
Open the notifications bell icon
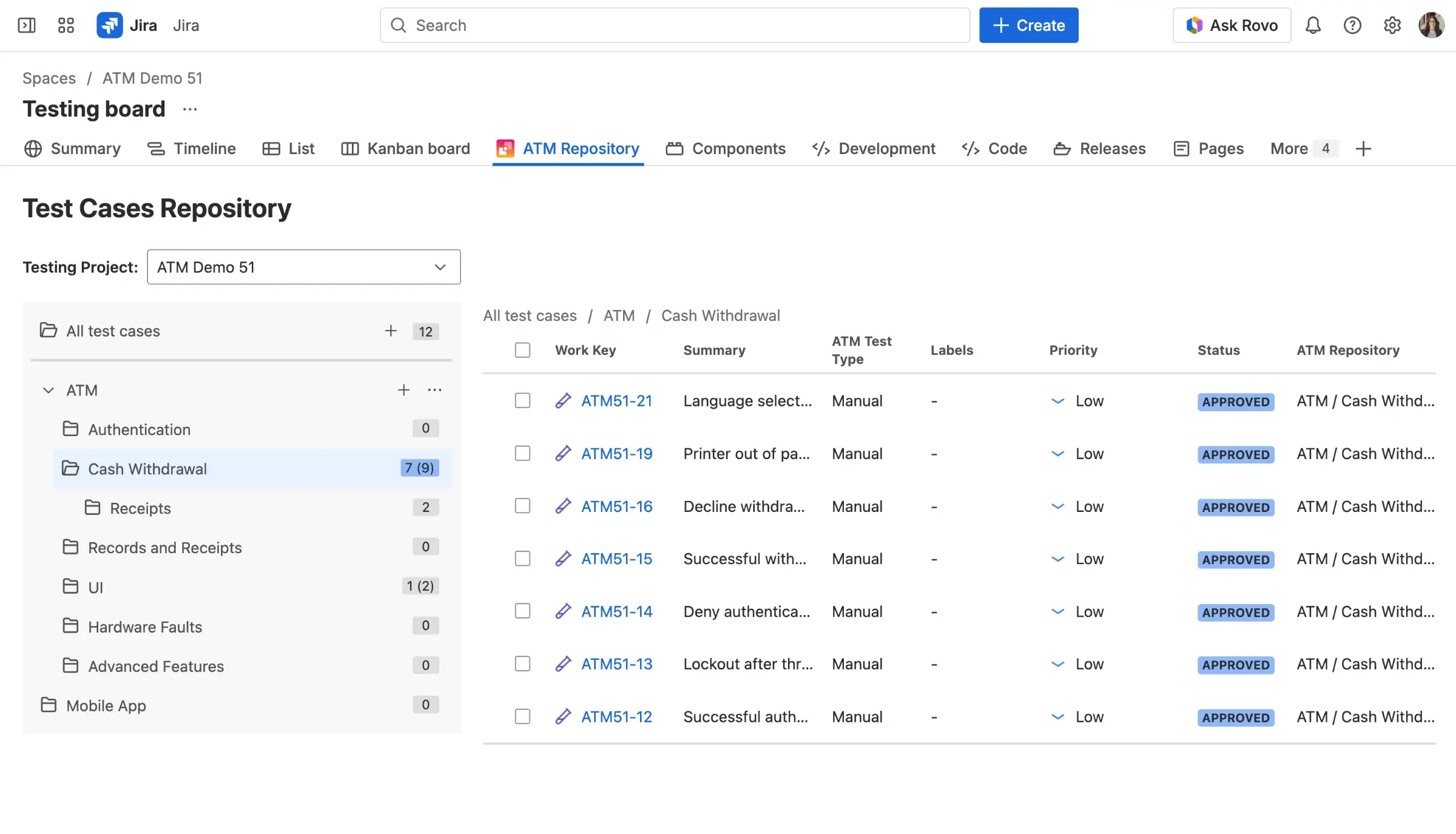pyautogui.click(x=1313, y=25)
